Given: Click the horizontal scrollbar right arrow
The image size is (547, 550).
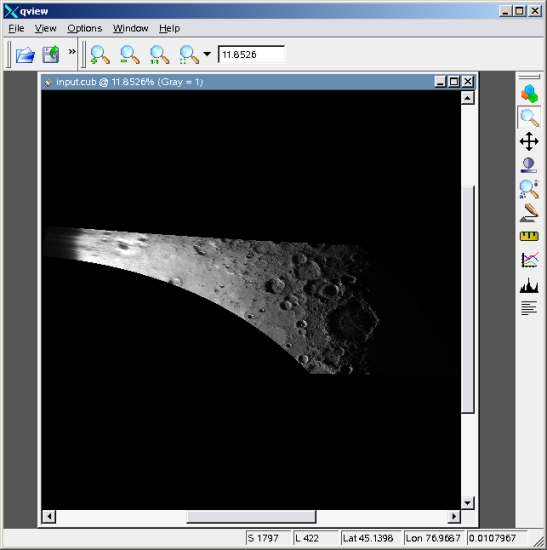Looking at the screenshot, I should tap(454, 516).
